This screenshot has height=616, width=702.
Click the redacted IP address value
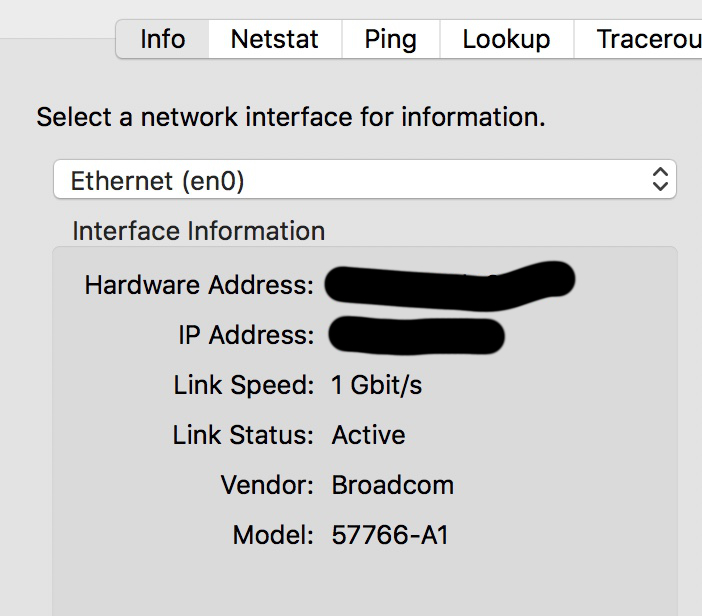click(x=416, y=335)
